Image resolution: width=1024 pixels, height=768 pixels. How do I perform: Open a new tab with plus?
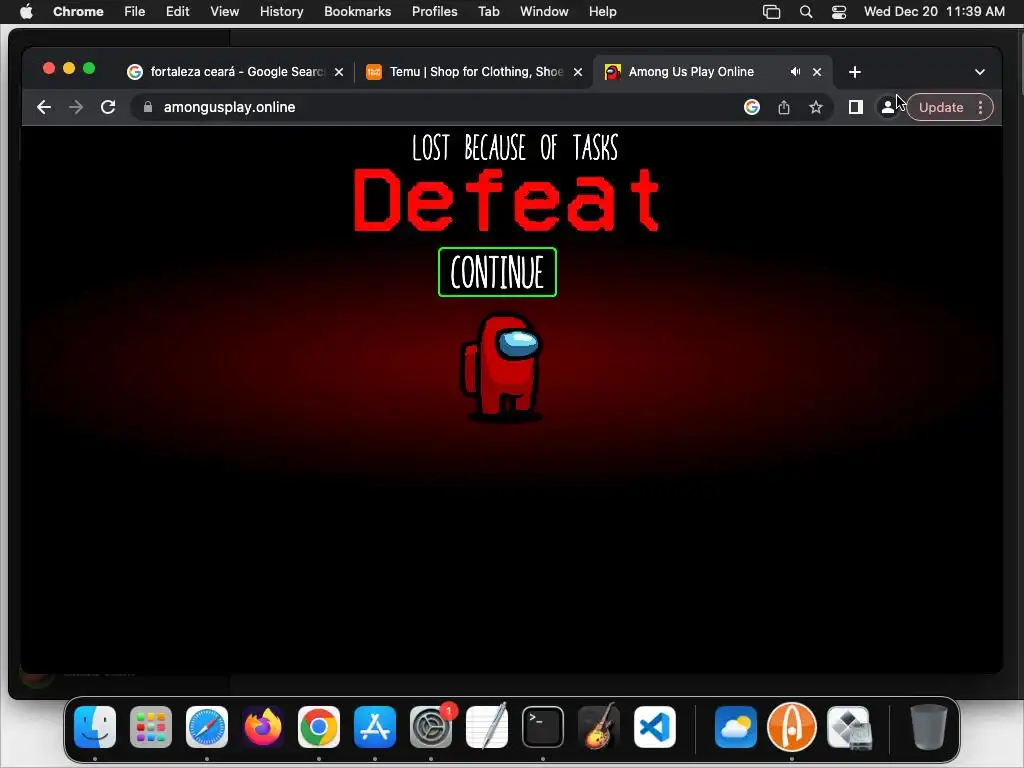855,72
